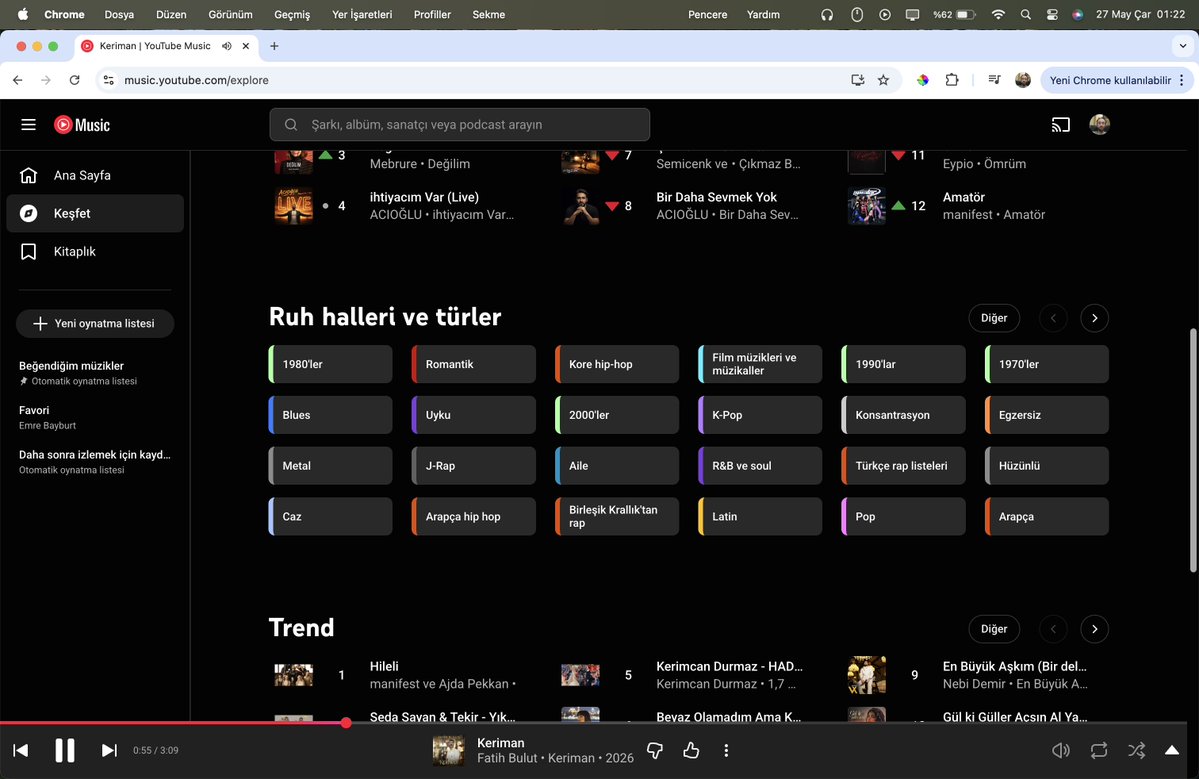Open the Profiller menu
Screen dimensions: 1199x779
coord(432,15)
